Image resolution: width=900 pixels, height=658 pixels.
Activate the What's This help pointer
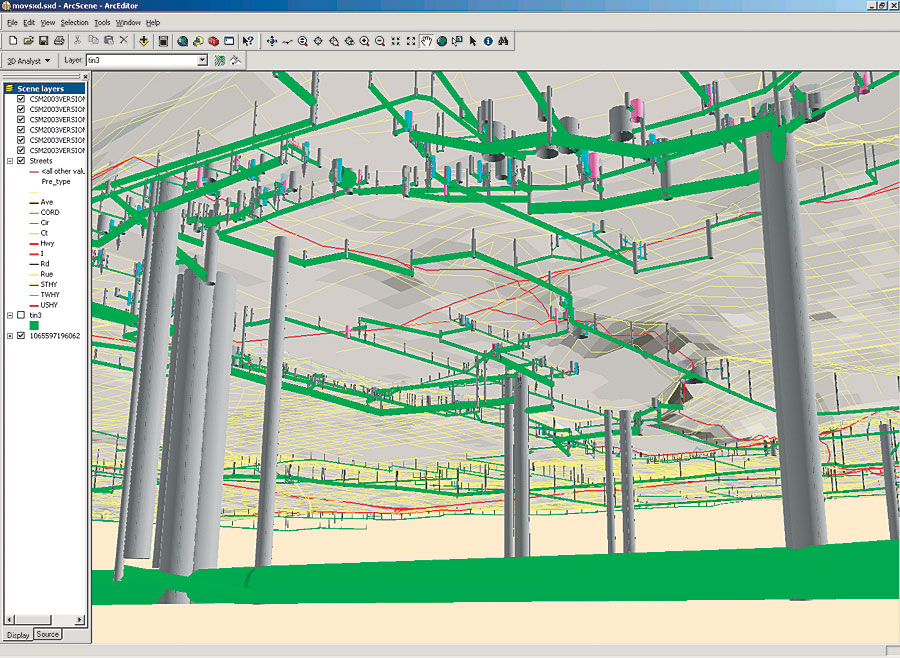coord(248,41)
